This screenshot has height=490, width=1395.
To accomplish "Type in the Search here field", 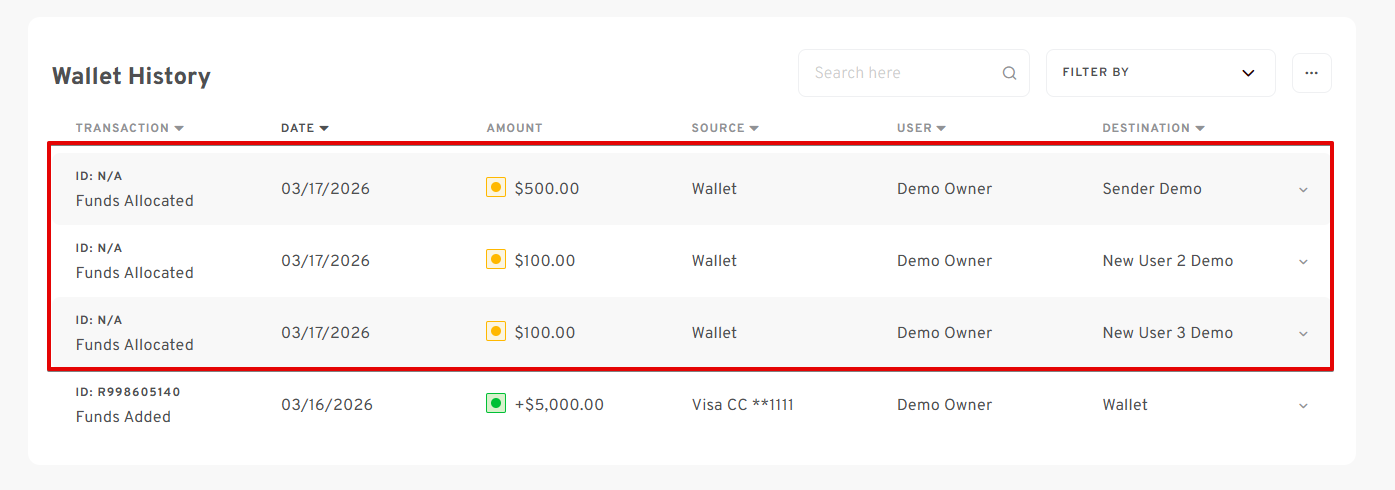I will (x=900, y=73).
